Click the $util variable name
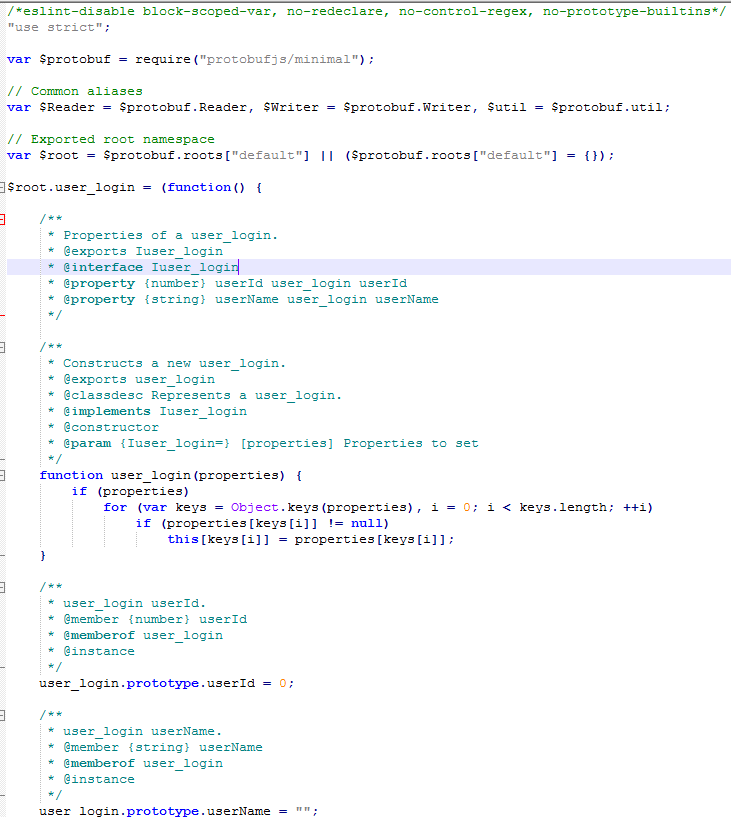 (x=507, y=107)
